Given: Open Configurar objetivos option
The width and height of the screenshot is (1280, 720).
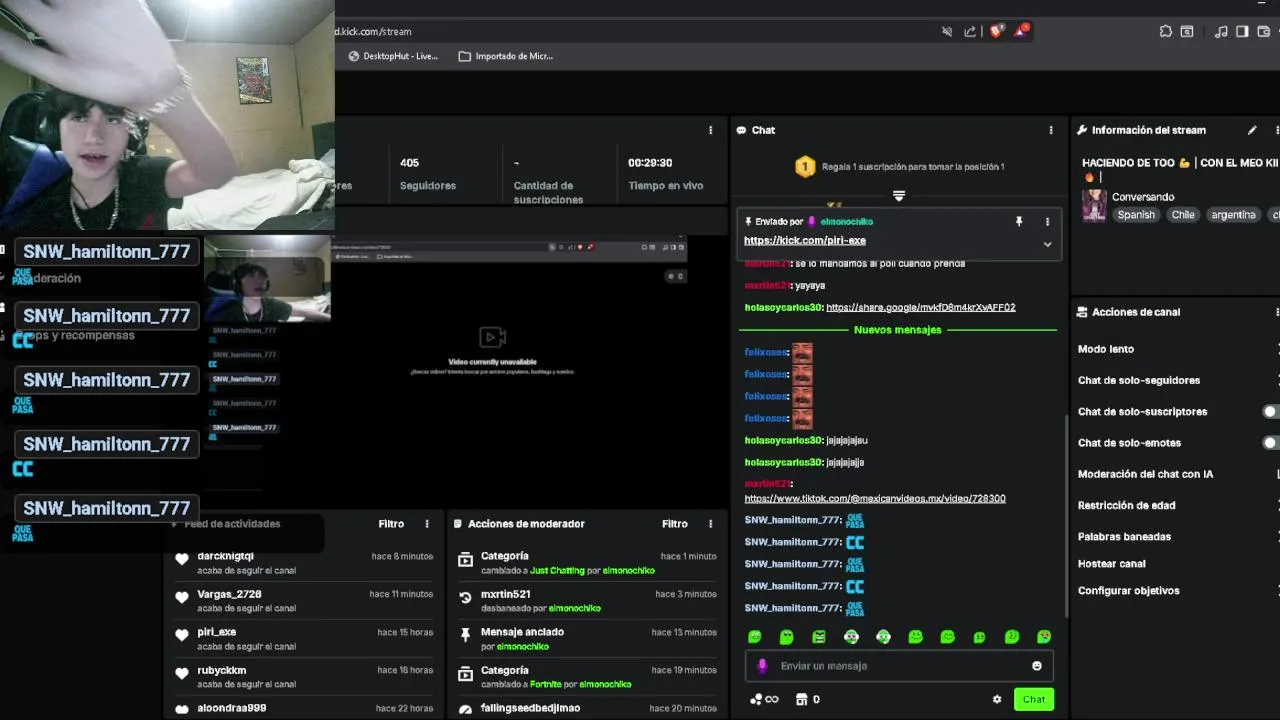Looking at the screenshot, I should (1128, 591).
